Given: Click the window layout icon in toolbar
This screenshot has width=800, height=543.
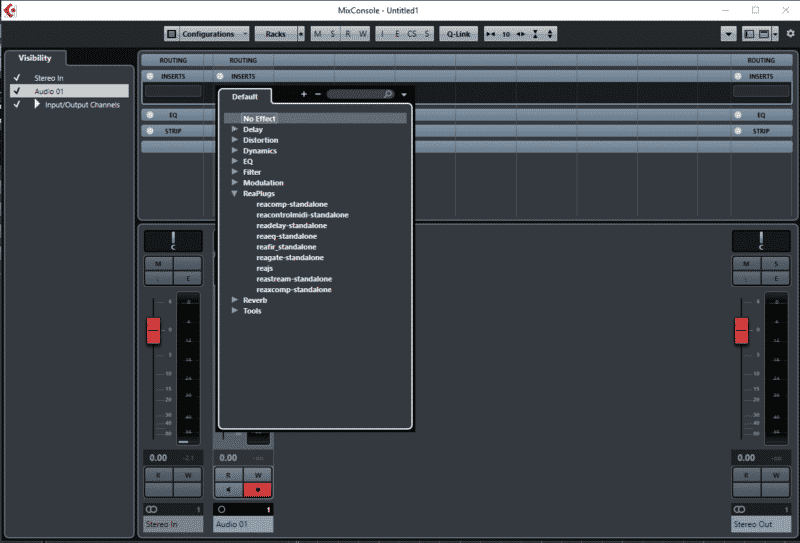Looking at the screenshot, I should pyautogui.click(x=748, y=34).
